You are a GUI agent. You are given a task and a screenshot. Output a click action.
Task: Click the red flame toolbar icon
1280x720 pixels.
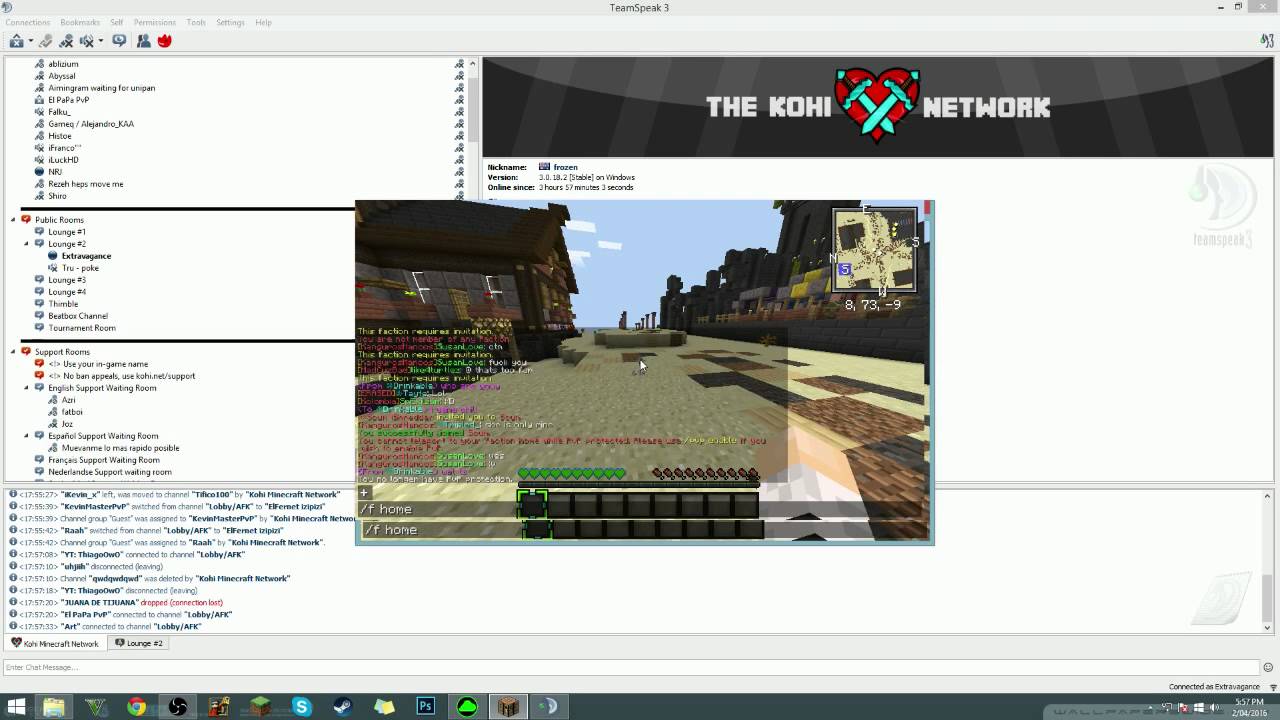(164, 41)
